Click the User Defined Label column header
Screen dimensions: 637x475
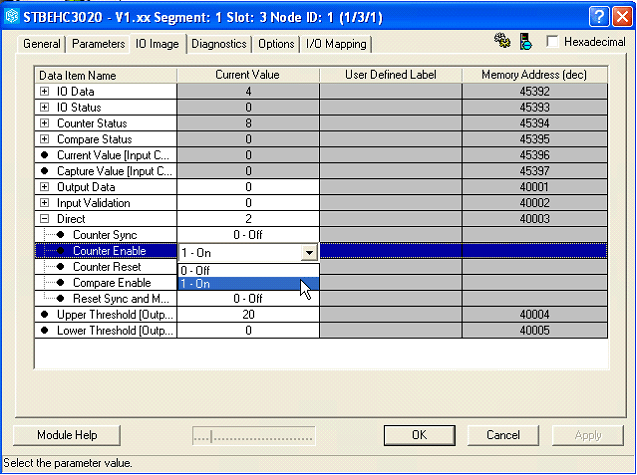click(x=391, y=75)
